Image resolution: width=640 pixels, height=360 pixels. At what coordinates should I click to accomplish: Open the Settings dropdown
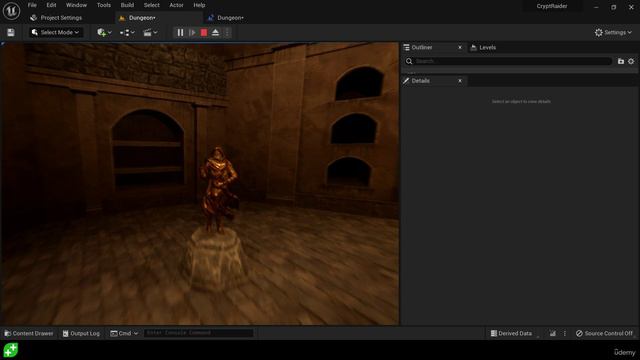pos(613,32)
